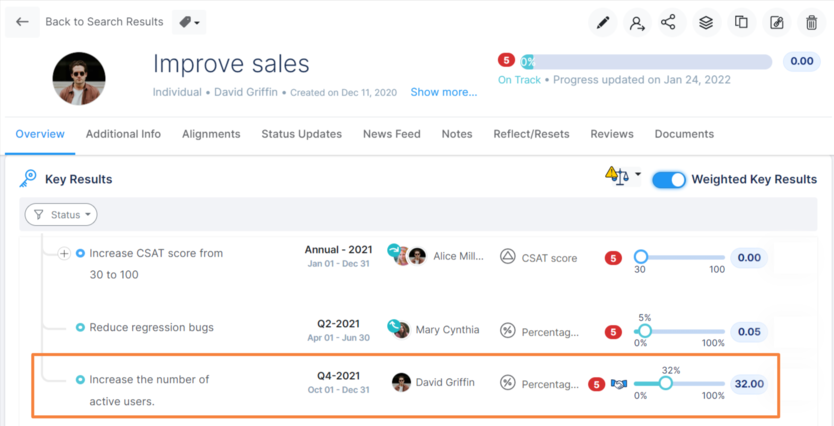Click the share icon in toolbar
The image size is (834, 426).
(x=669, y=22)
